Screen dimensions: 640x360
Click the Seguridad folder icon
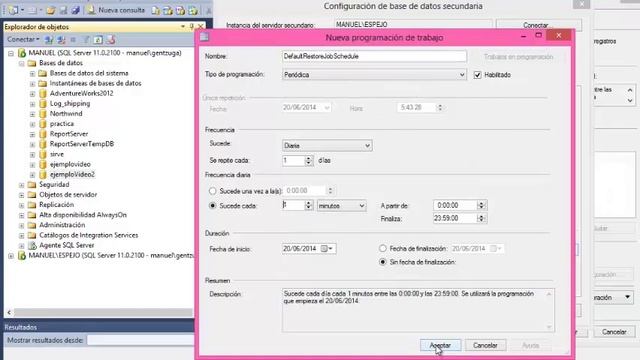tap(32, 184)
